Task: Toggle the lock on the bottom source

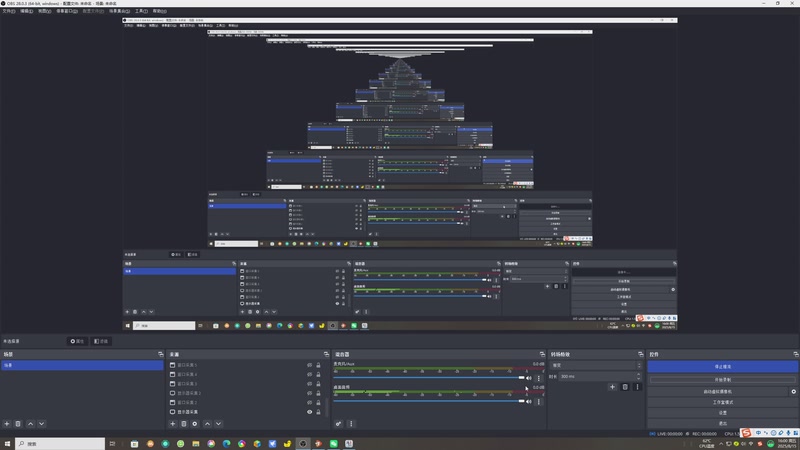Action: coord(318,412)
